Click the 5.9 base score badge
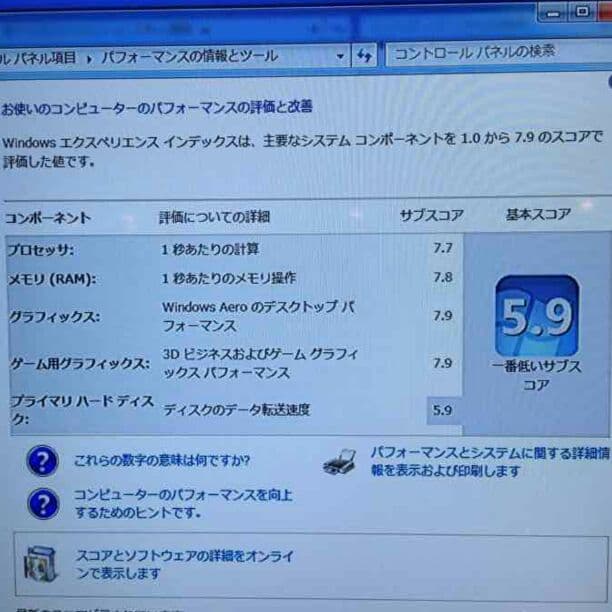 click(537, 316)
